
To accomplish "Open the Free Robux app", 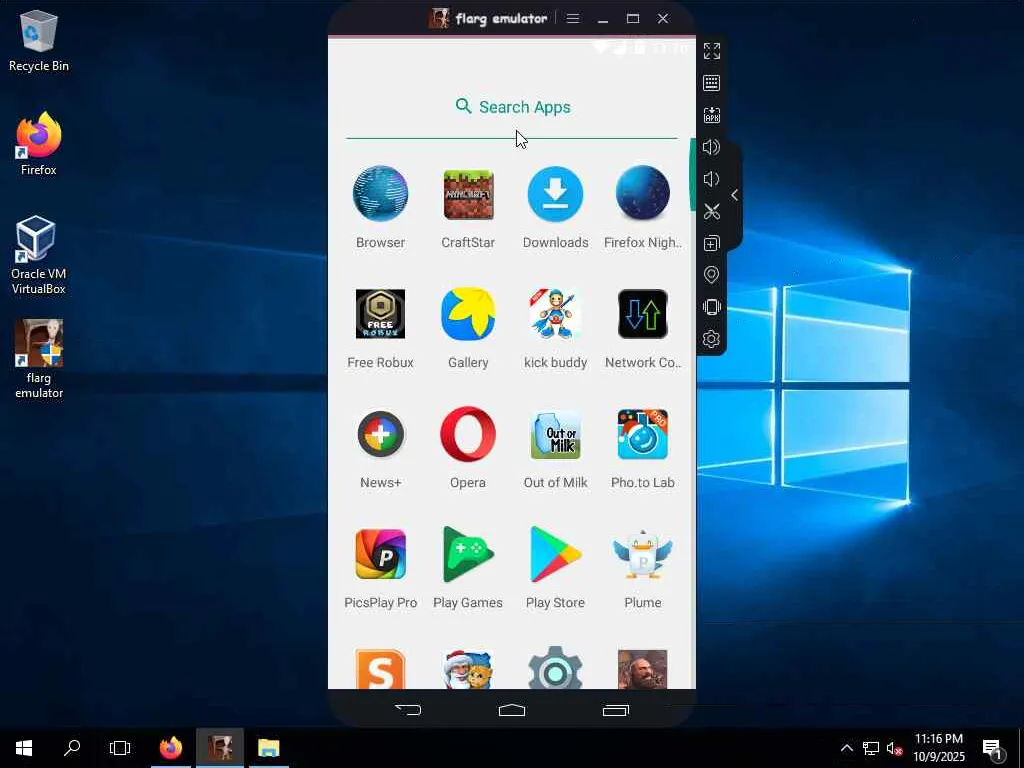I will [x=380, y=314].
